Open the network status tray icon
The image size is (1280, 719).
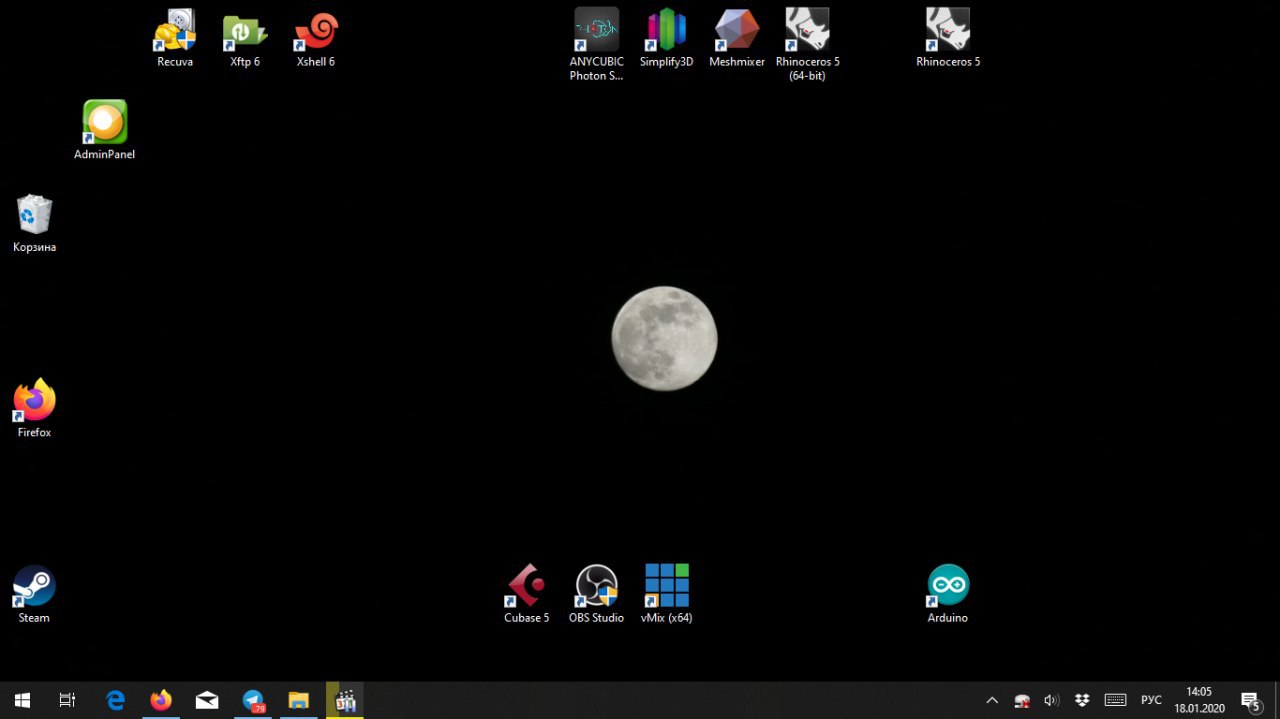click(1022, 700)
